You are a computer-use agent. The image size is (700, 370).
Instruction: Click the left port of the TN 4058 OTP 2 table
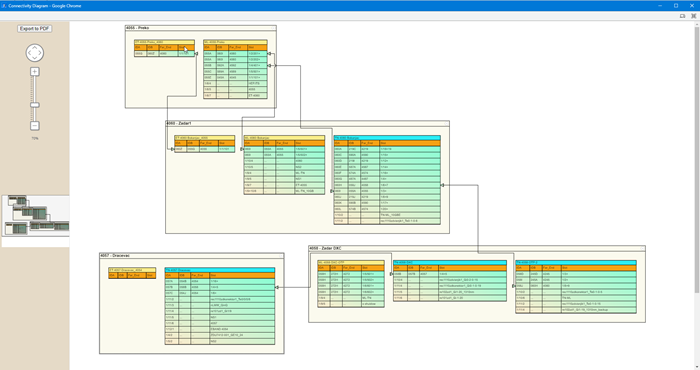[514, 286]
